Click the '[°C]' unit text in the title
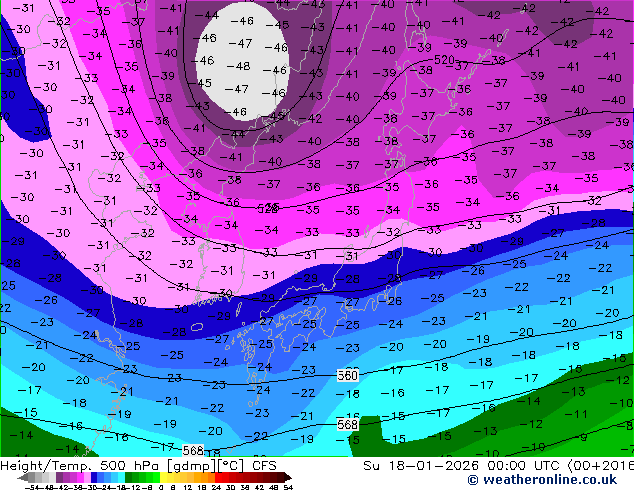 click(x=231, y=466)
